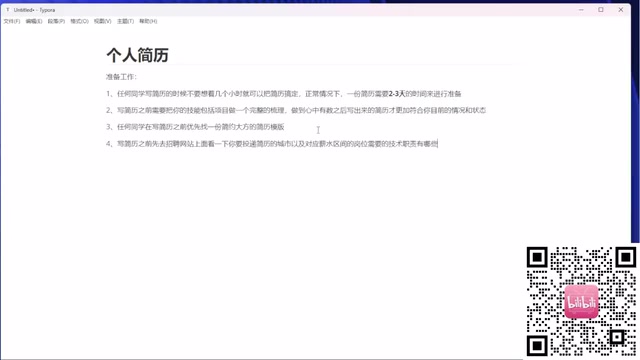The height and width of the screenshot is (360, 640).
Task: Open the 文件(F) menu
Action: pyautogui.click(x=12, y=21)
